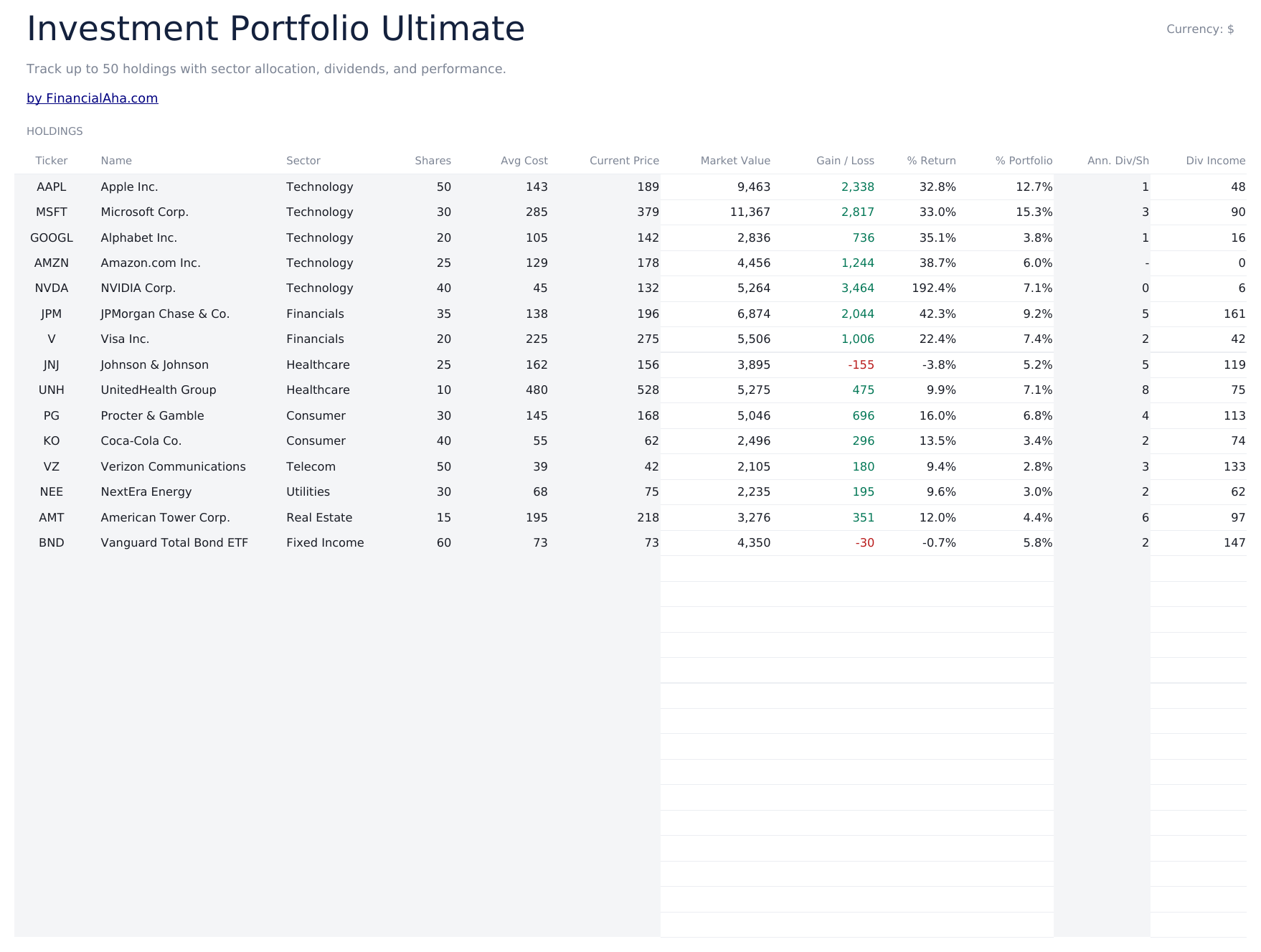Click the 192.4% return cell
1261x952 pixels.
[934, 288]
